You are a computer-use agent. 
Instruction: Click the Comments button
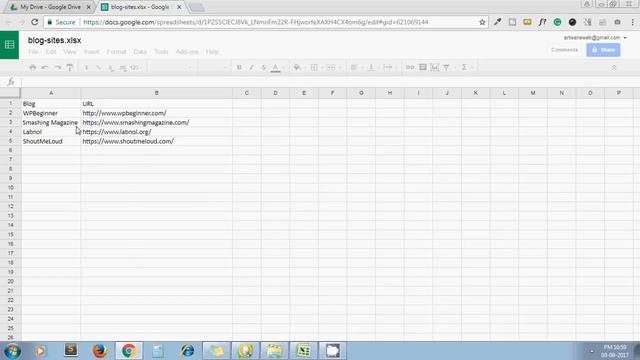click(564, 50)
